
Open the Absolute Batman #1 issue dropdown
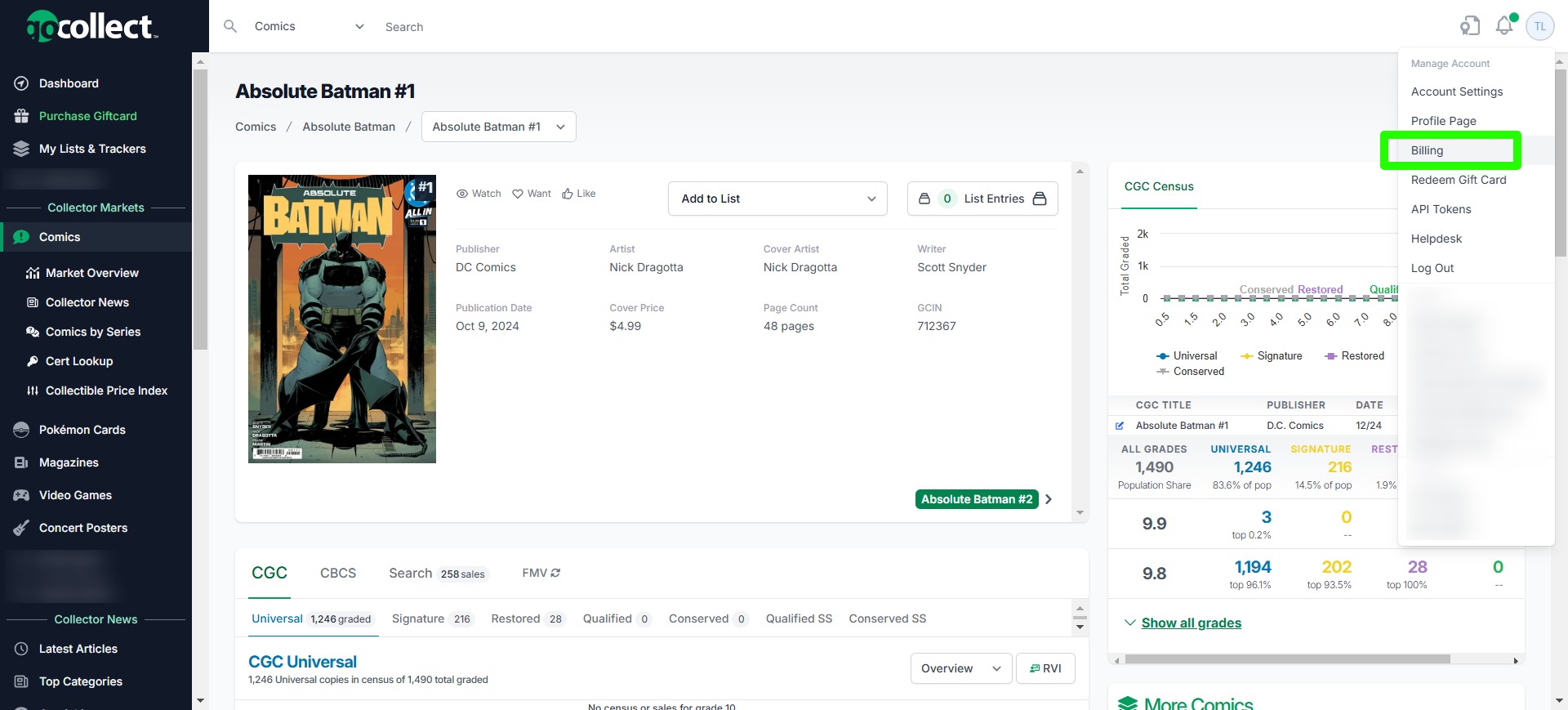pyautogui.click(x=499, y=127)
